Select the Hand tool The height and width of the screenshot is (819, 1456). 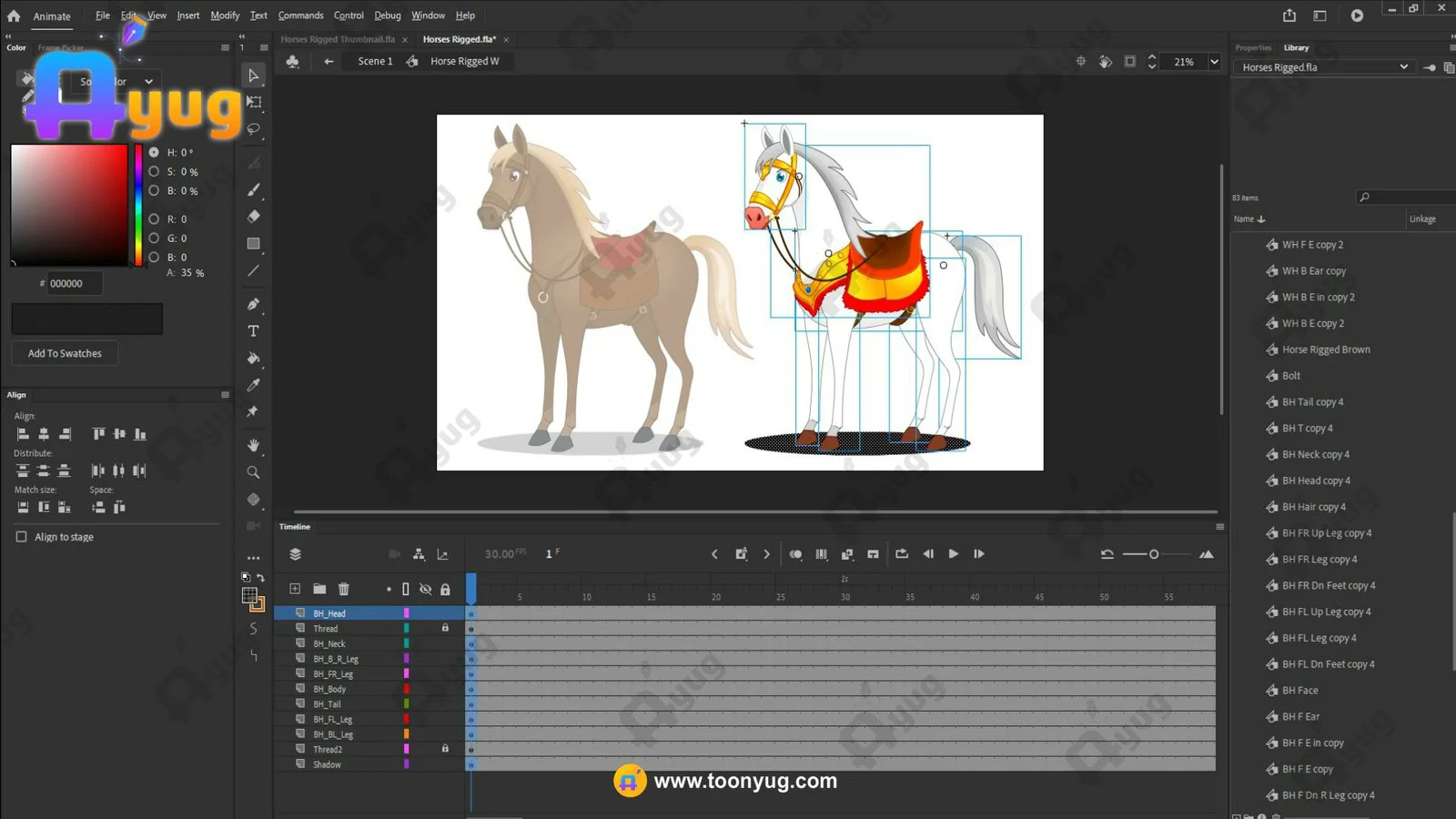pyautogui.click(x=254, y=445)
